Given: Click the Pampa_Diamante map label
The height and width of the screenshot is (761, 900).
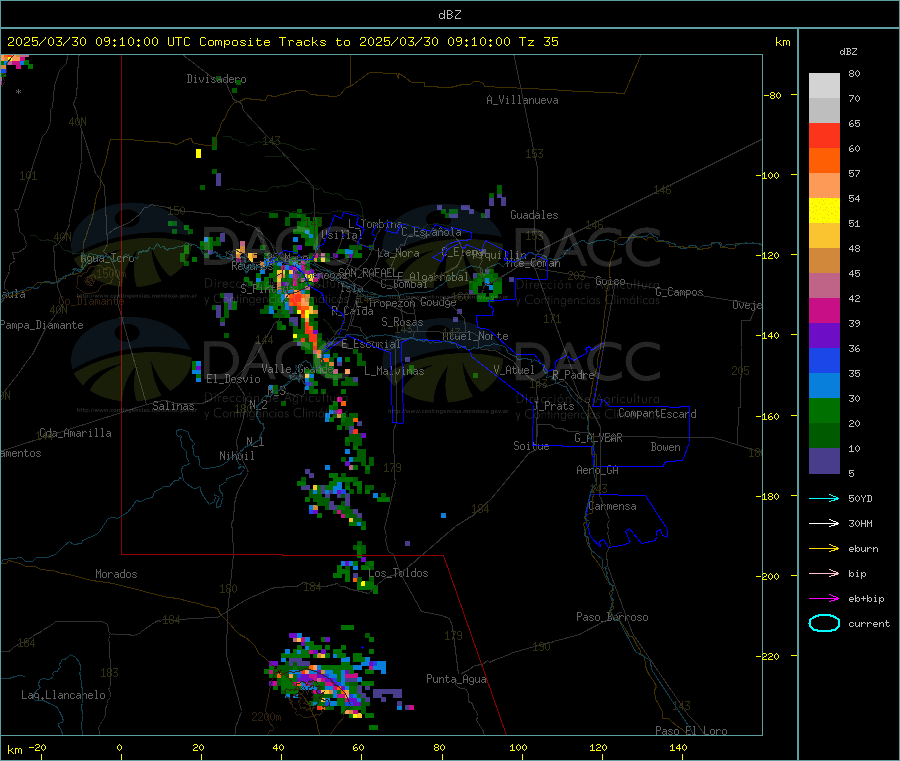Looking at the screenshot, I should point(42,325).
